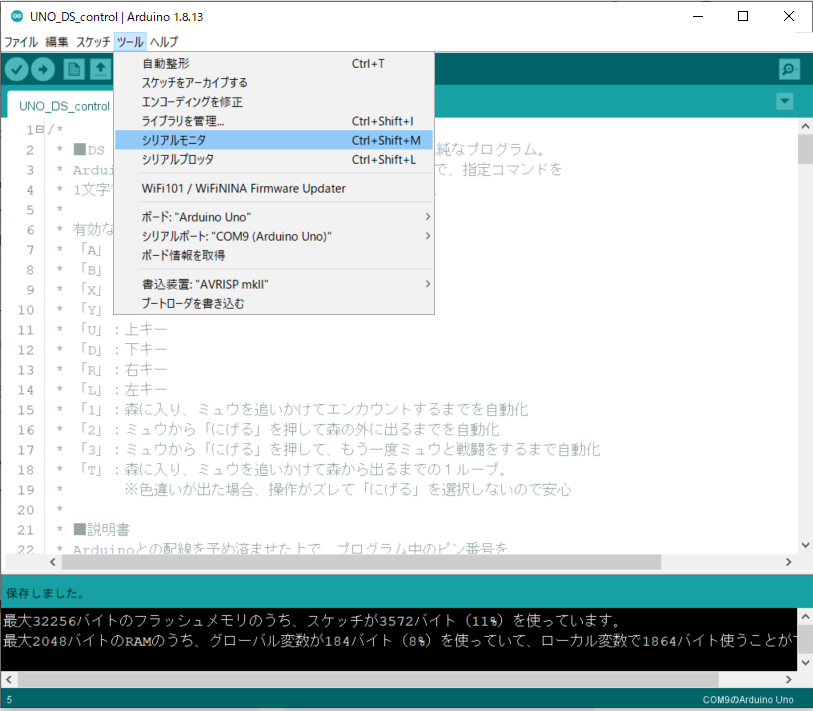Open ライブラリを管理...
Viewport: 813px width, 711px height.
pyautogui.click(x=274, y=121)
